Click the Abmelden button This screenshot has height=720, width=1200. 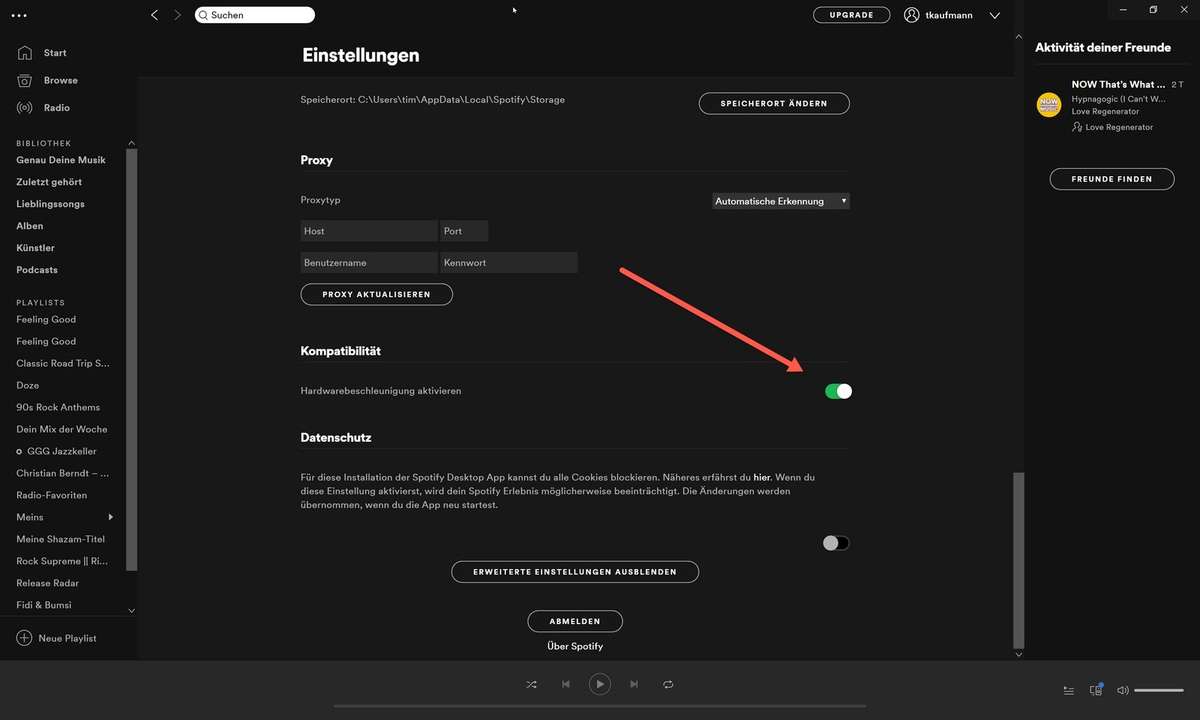point(575,621)
